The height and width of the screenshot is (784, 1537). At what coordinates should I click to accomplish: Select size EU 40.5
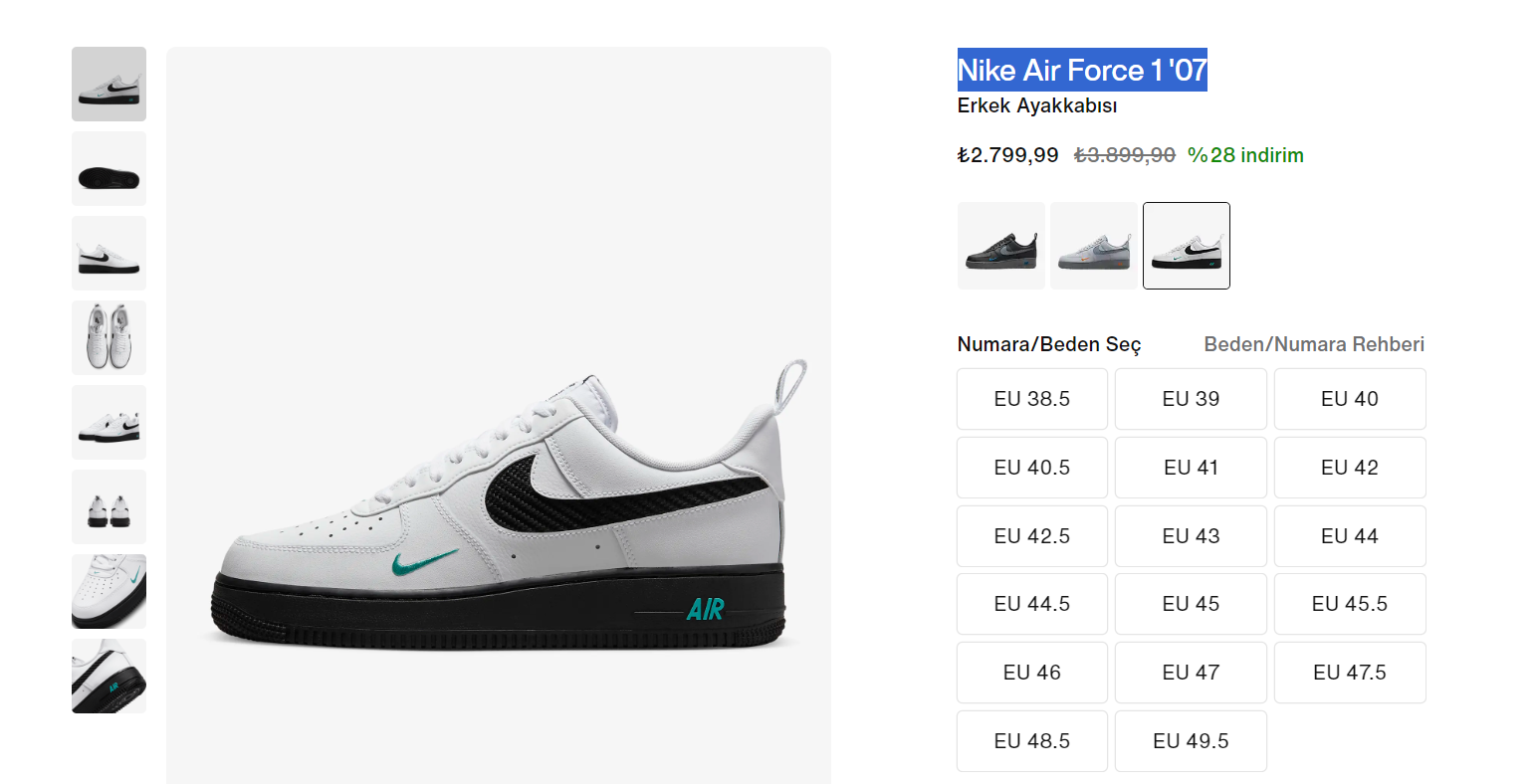(x=1032, y=468)
